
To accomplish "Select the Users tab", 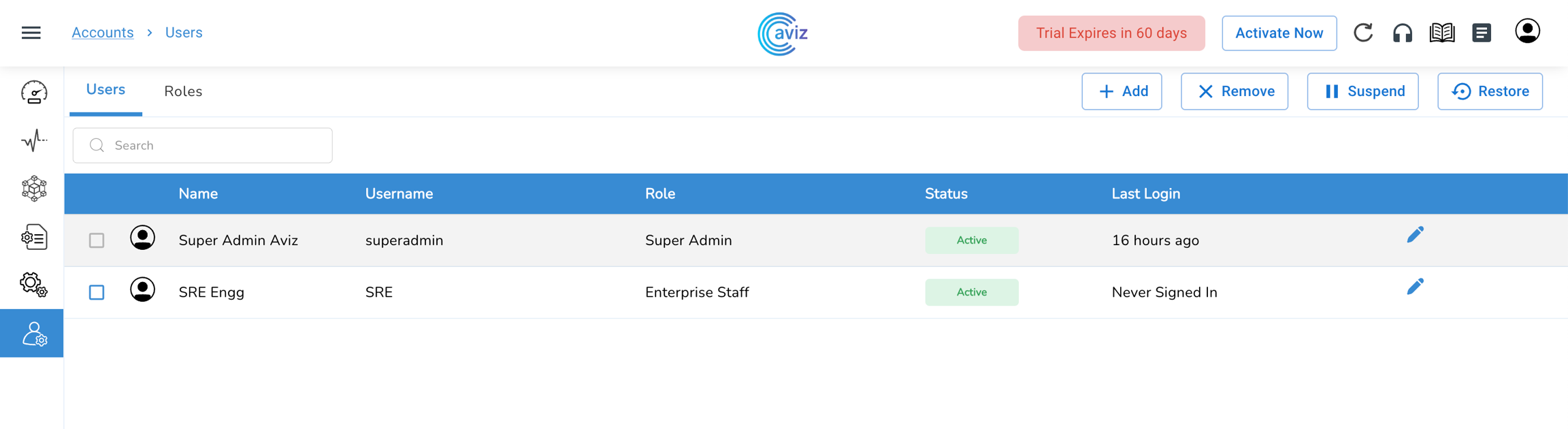I will (105, 90).
